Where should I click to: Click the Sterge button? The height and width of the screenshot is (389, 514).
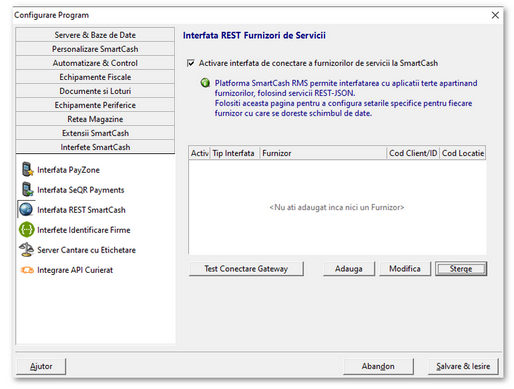pyautogui.click(x=461, y=269)
